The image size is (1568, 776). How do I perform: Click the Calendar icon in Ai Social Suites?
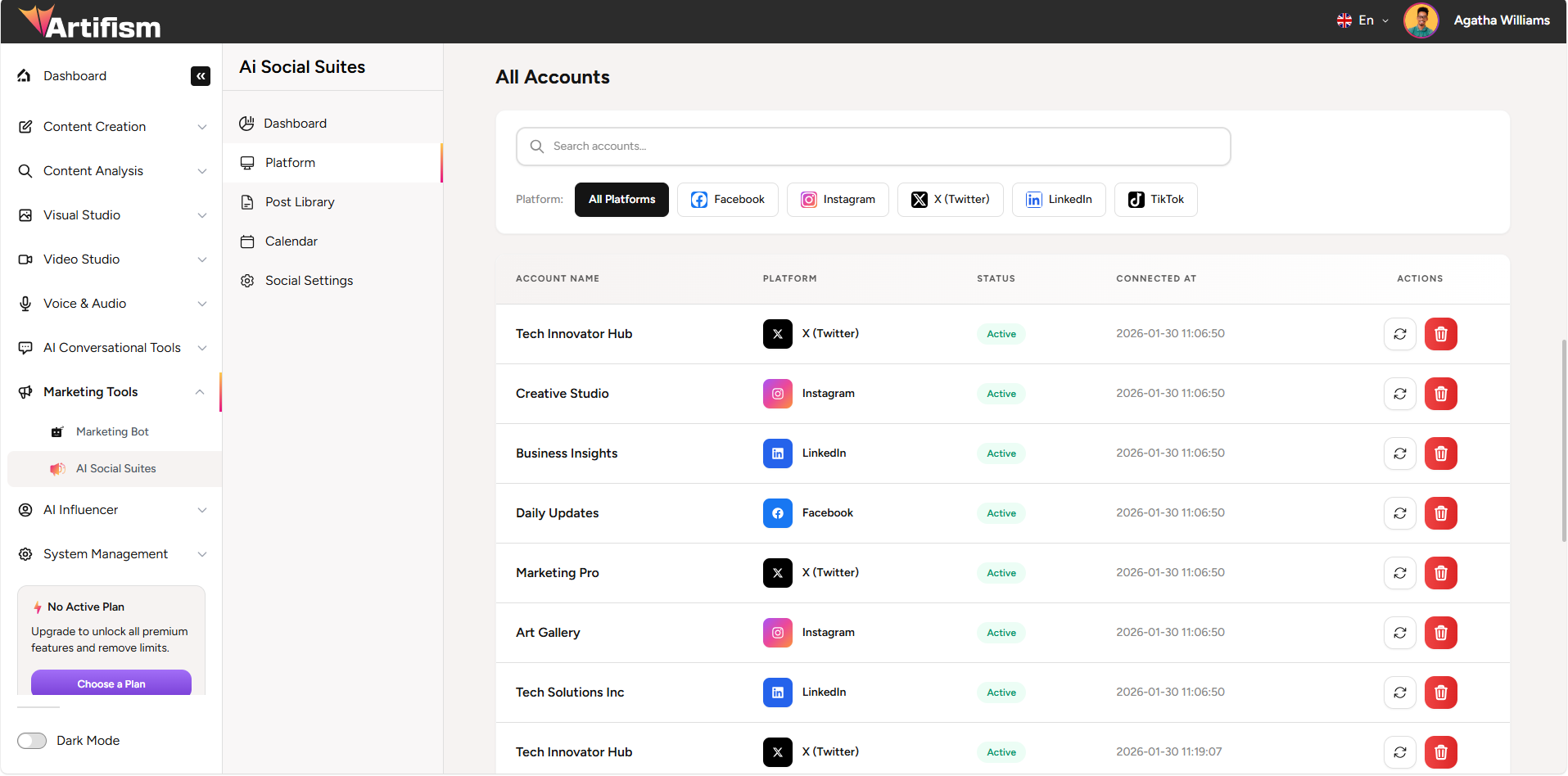click(x=247, y=241)
